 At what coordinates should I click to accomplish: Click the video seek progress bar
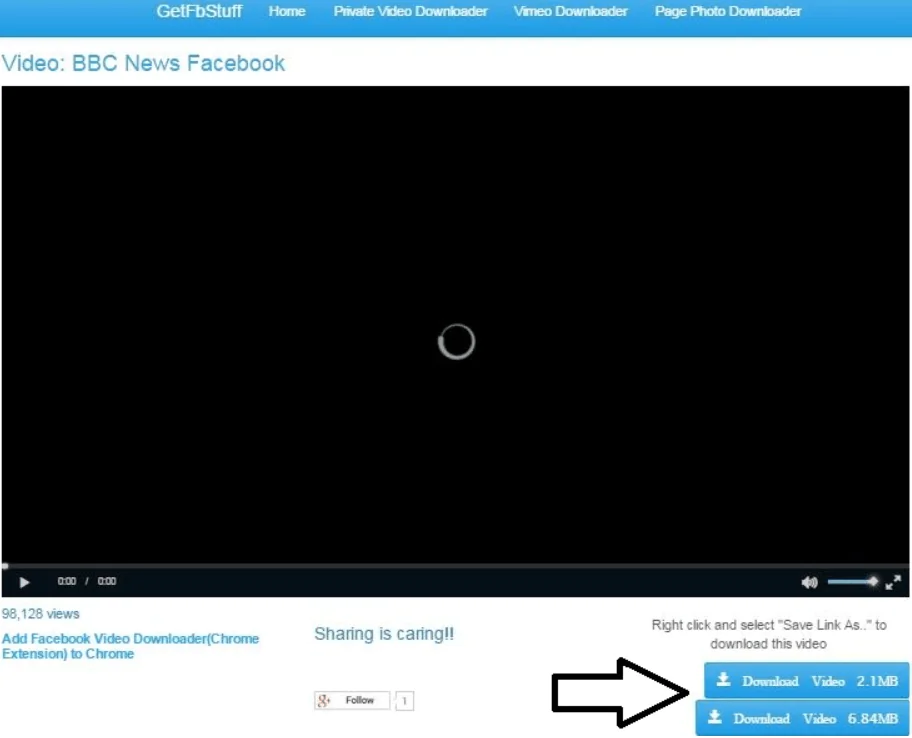(456, 566)
